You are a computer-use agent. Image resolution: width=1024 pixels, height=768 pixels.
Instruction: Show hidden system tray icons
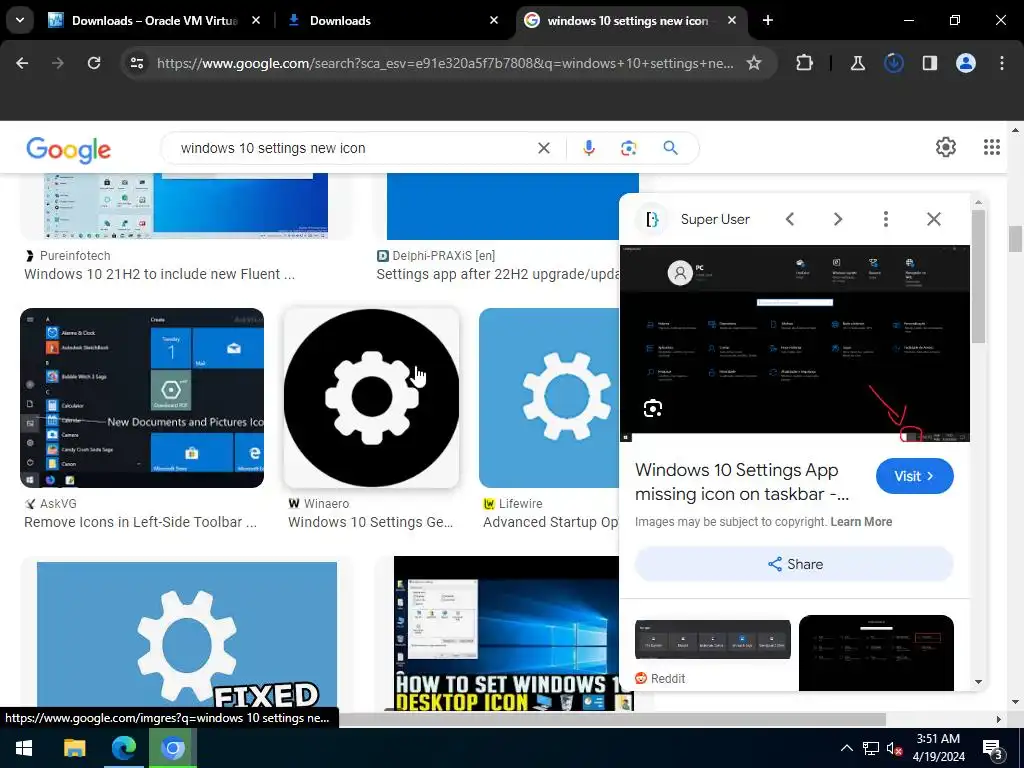846,748
